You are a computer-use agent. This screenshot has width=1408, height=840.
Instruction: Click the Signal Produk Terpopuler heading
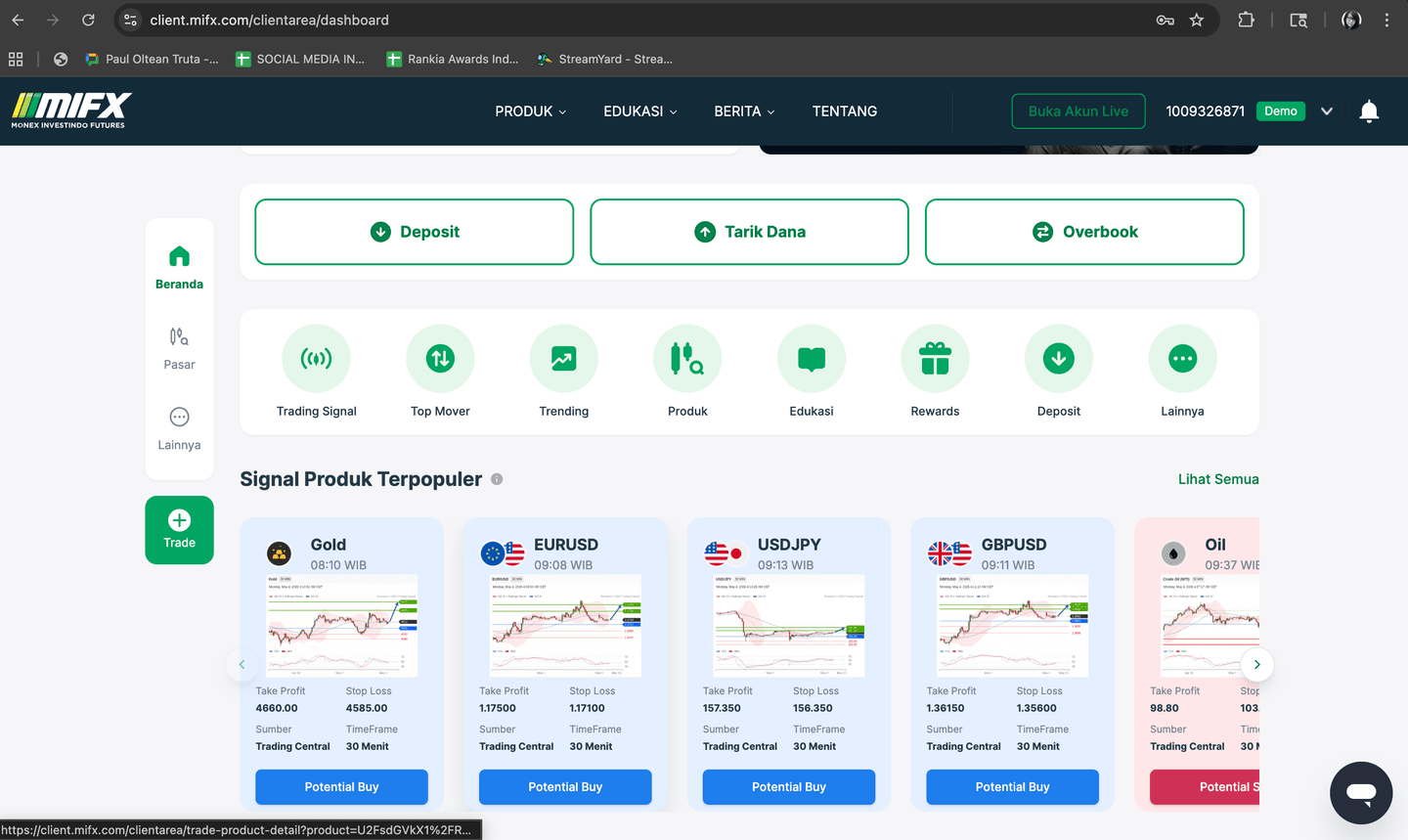(361, 479)
